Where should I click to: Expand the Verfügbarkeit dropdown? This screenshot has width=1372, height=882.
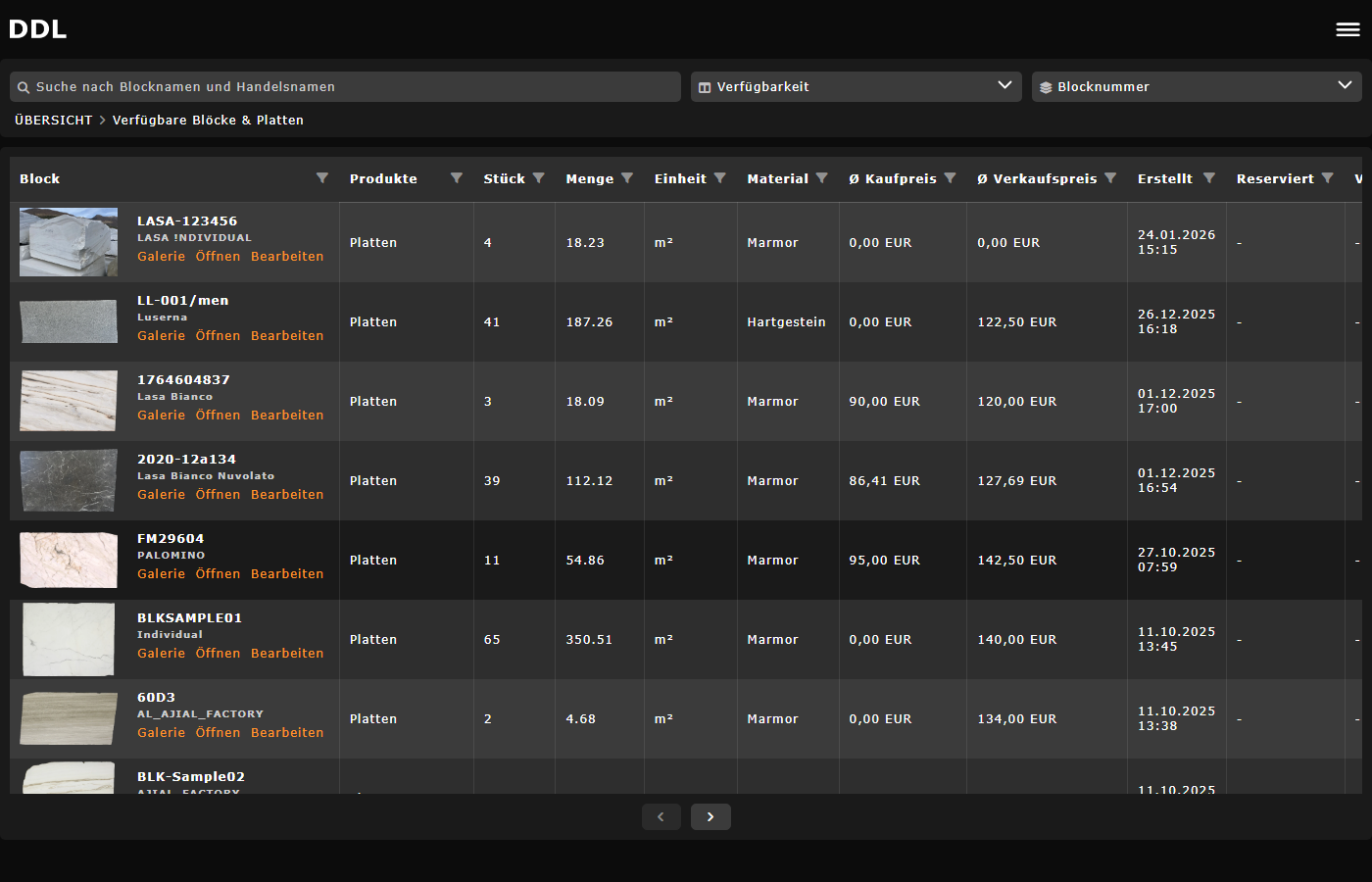coord(1005,86)
